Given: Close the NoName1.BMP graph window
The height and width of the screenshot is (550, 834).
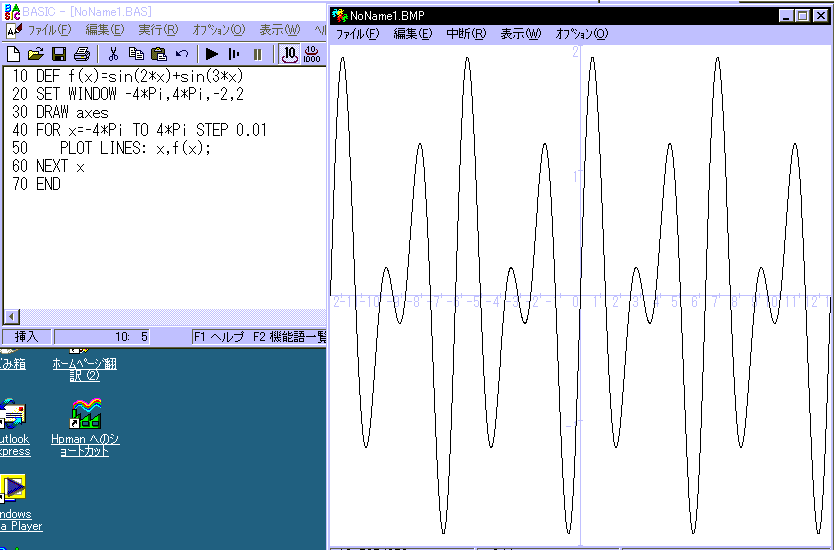Looking at the screenshot, I should click(821, 16).
